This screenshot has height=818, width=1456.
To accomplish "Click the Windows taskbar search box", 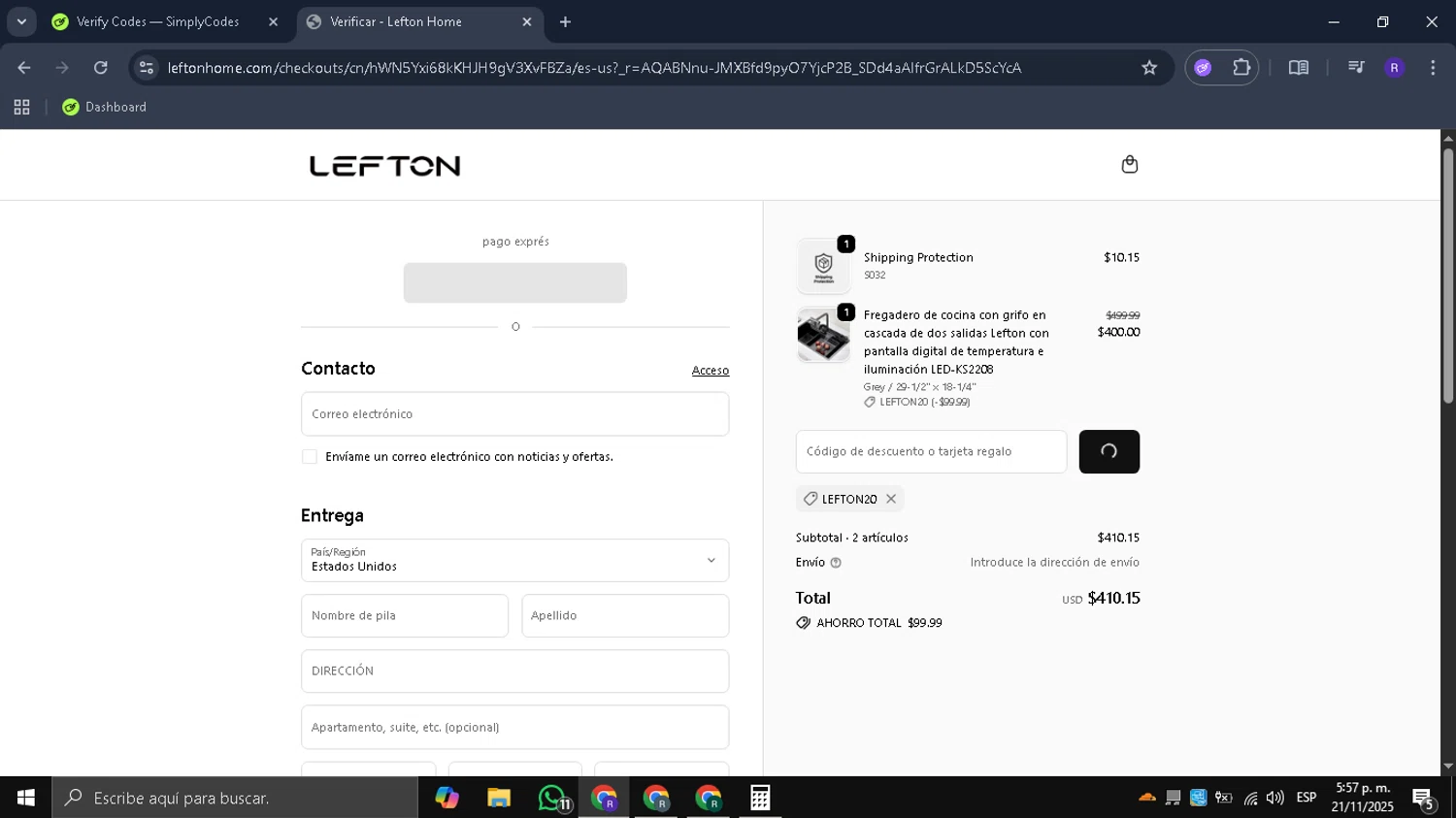I will pos(235,798).
